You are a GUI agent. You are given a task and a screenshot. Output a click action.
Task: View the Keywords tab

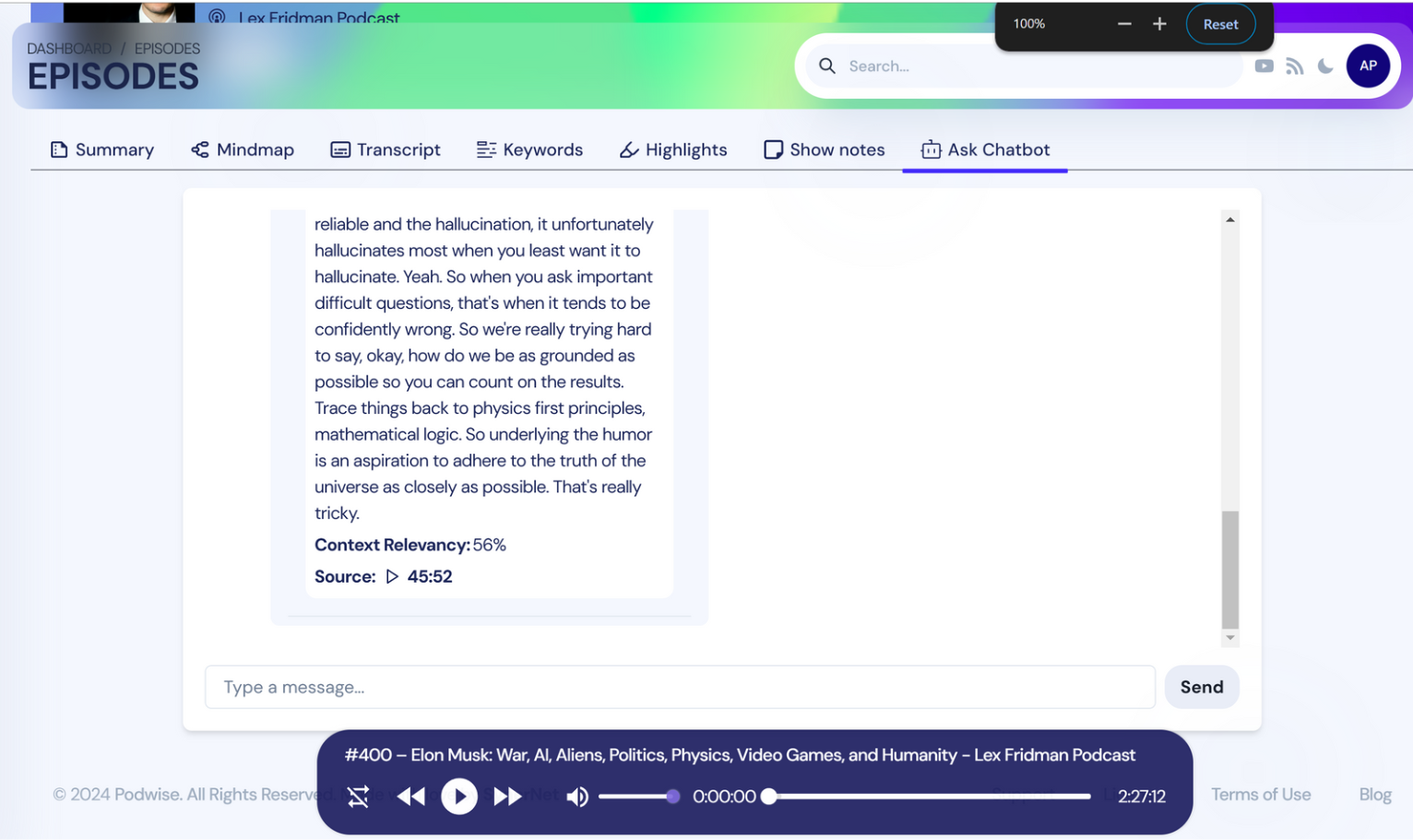click(x=529, y=149)
